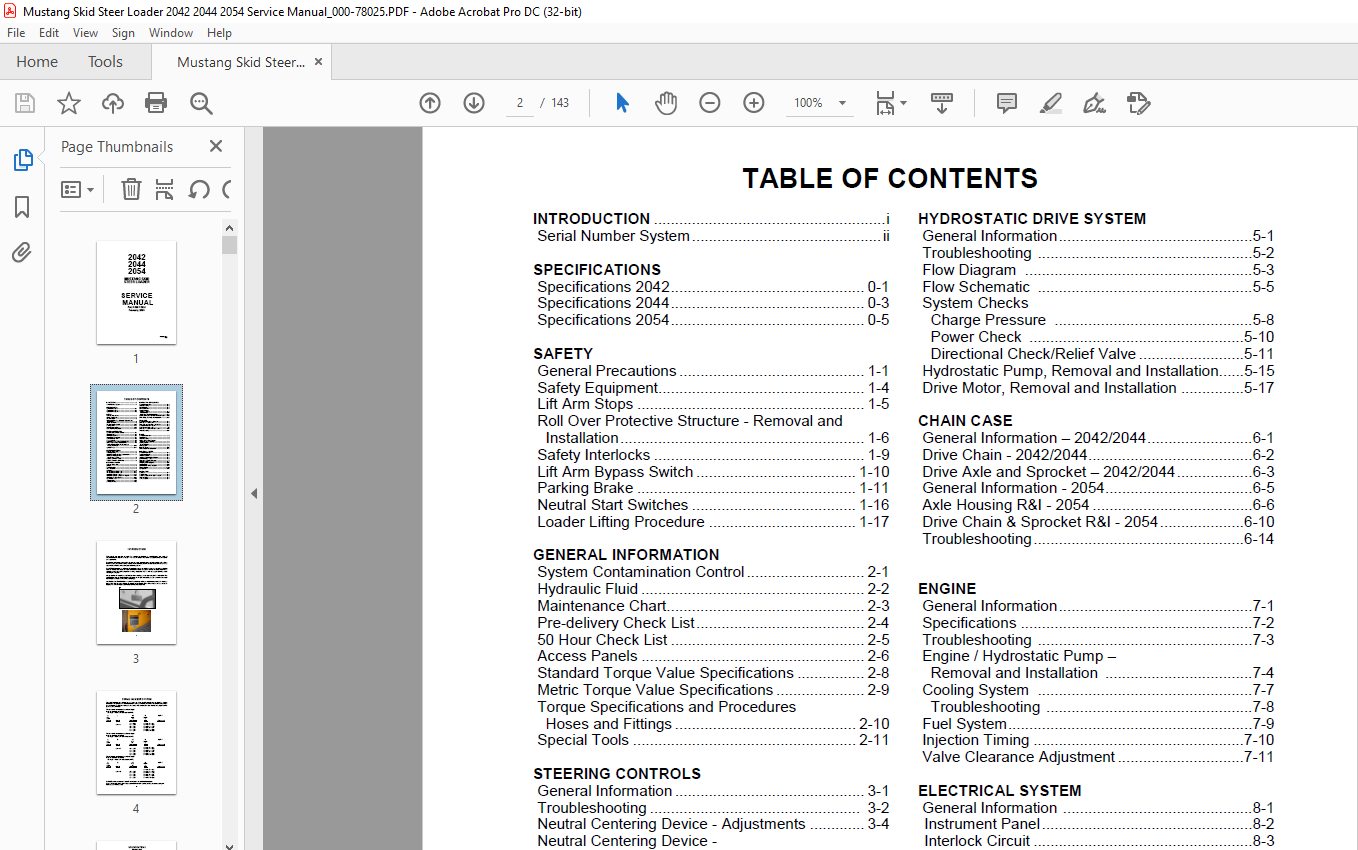
Task: Click thumbnails panel scroll up arrow
Action: pyautogui.click(x=230, y=227)
